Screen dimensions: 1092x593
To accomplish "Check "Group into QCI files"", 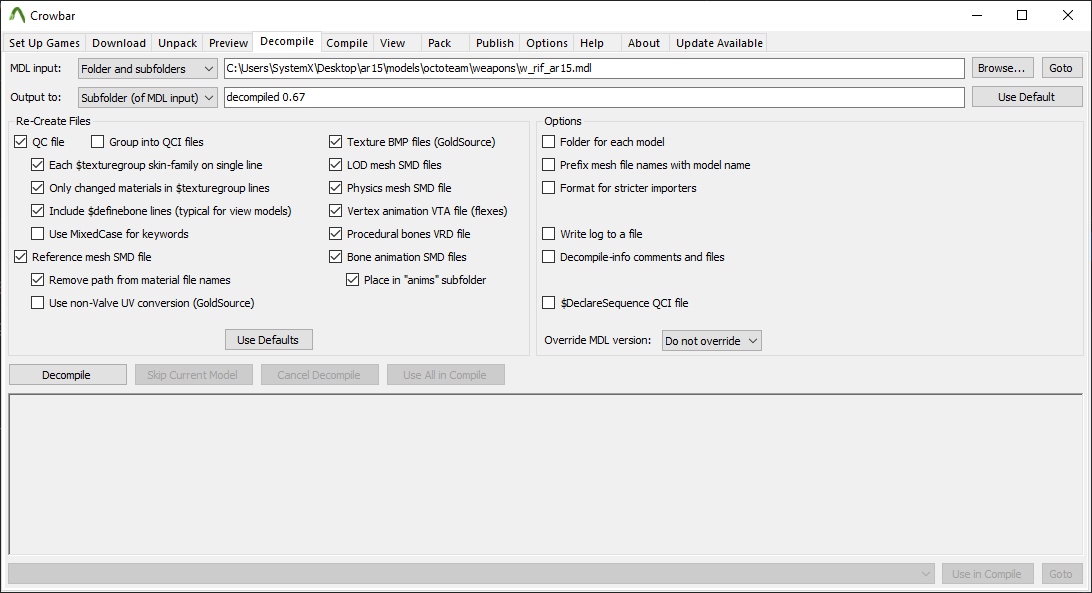I will (97, 141).
